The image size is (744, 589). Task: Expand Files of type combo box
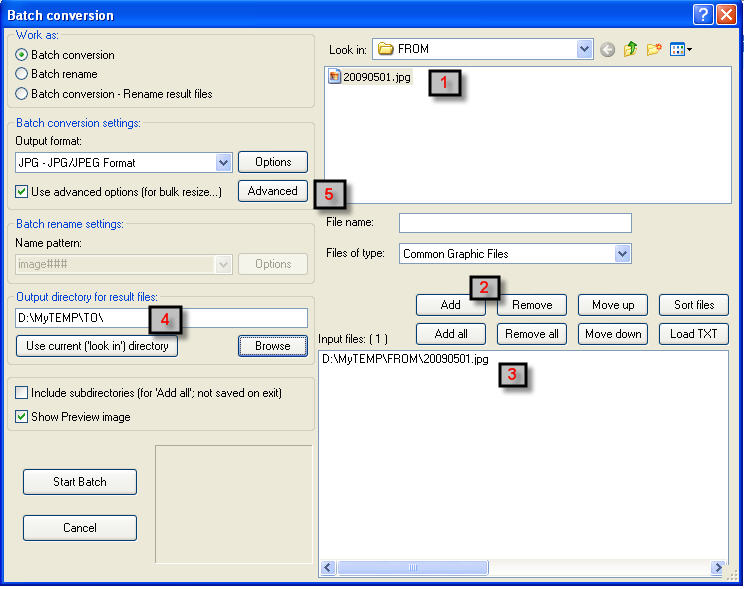(x=623, y=254)
